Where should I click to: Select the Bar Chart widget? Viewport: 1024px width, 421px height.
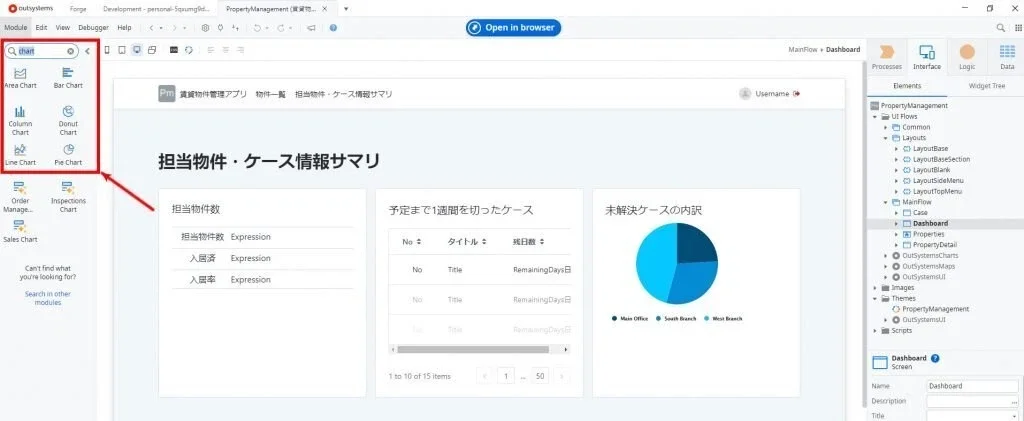coord(67,77)
